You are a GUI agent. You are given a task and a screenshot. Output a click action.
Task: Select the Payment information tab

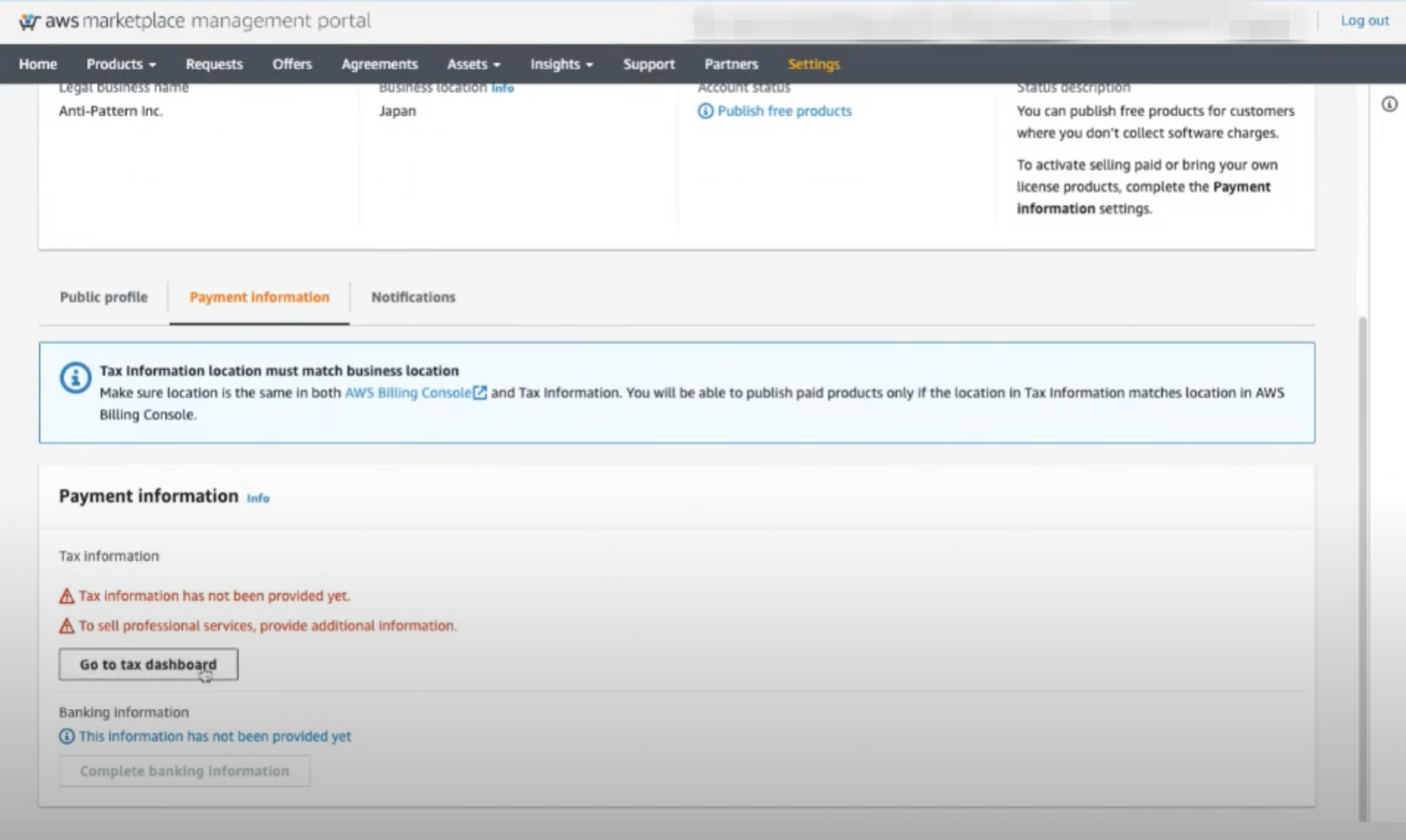(259, 297)
